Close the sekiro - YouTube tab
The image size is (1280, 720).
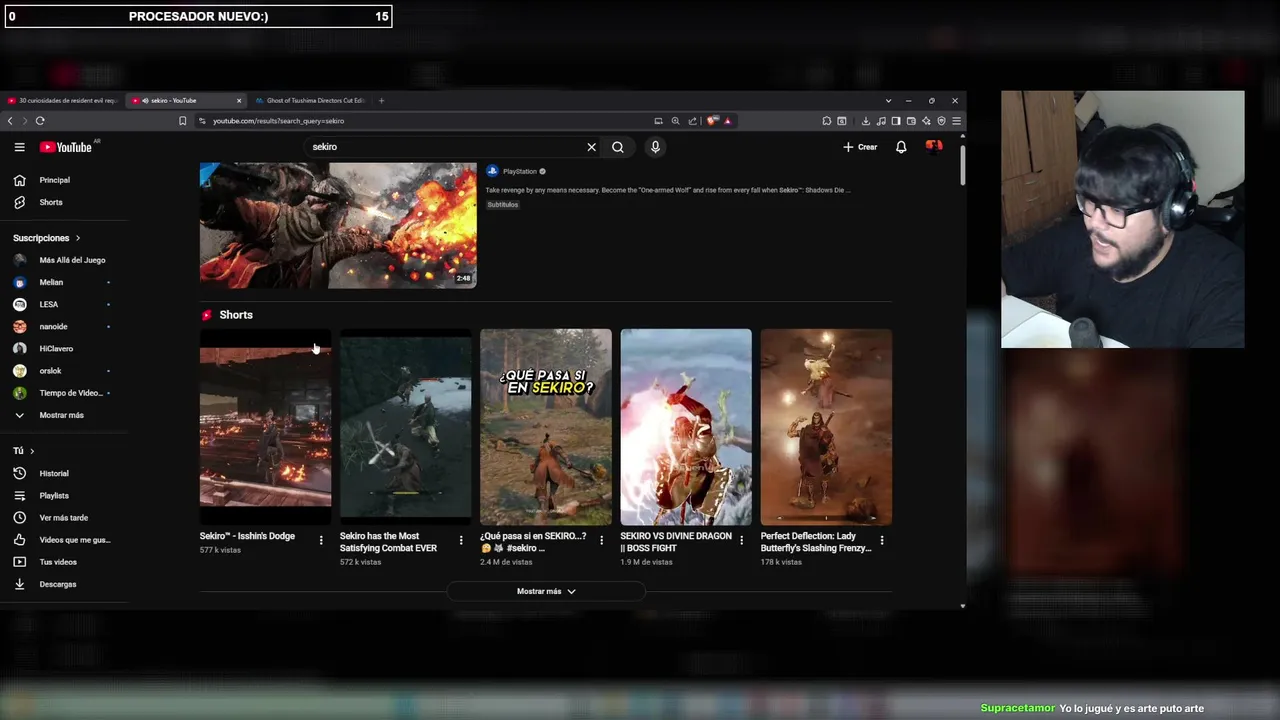coord(239,100)
